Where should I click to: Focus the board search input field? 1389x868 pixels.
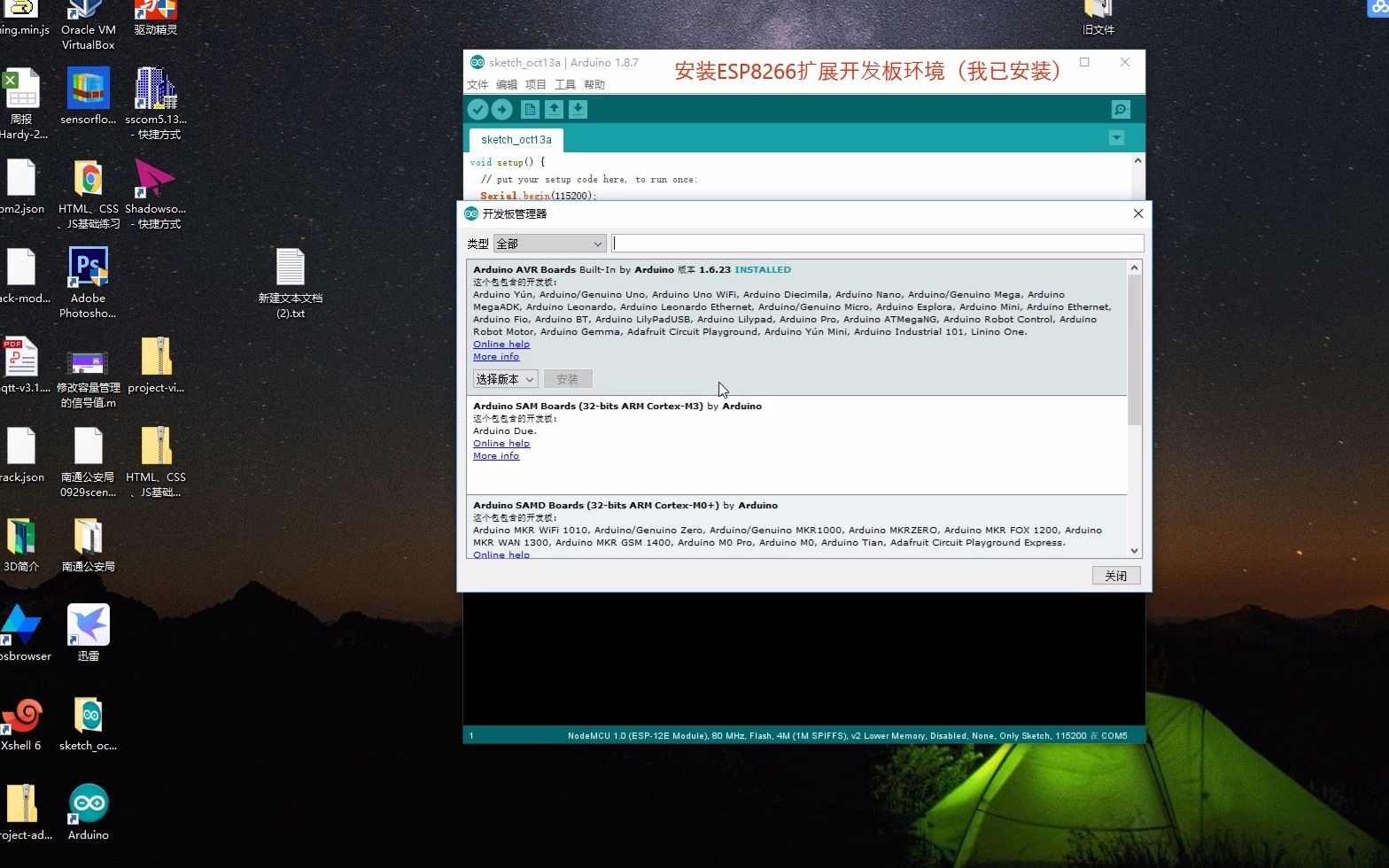(x=878, y=244)
